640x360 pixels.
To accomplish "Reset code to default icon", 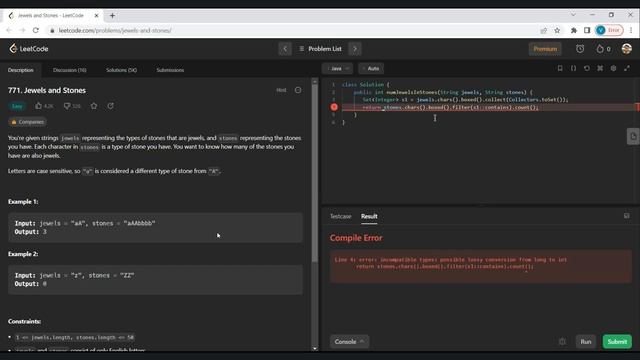I will (587, 68).
